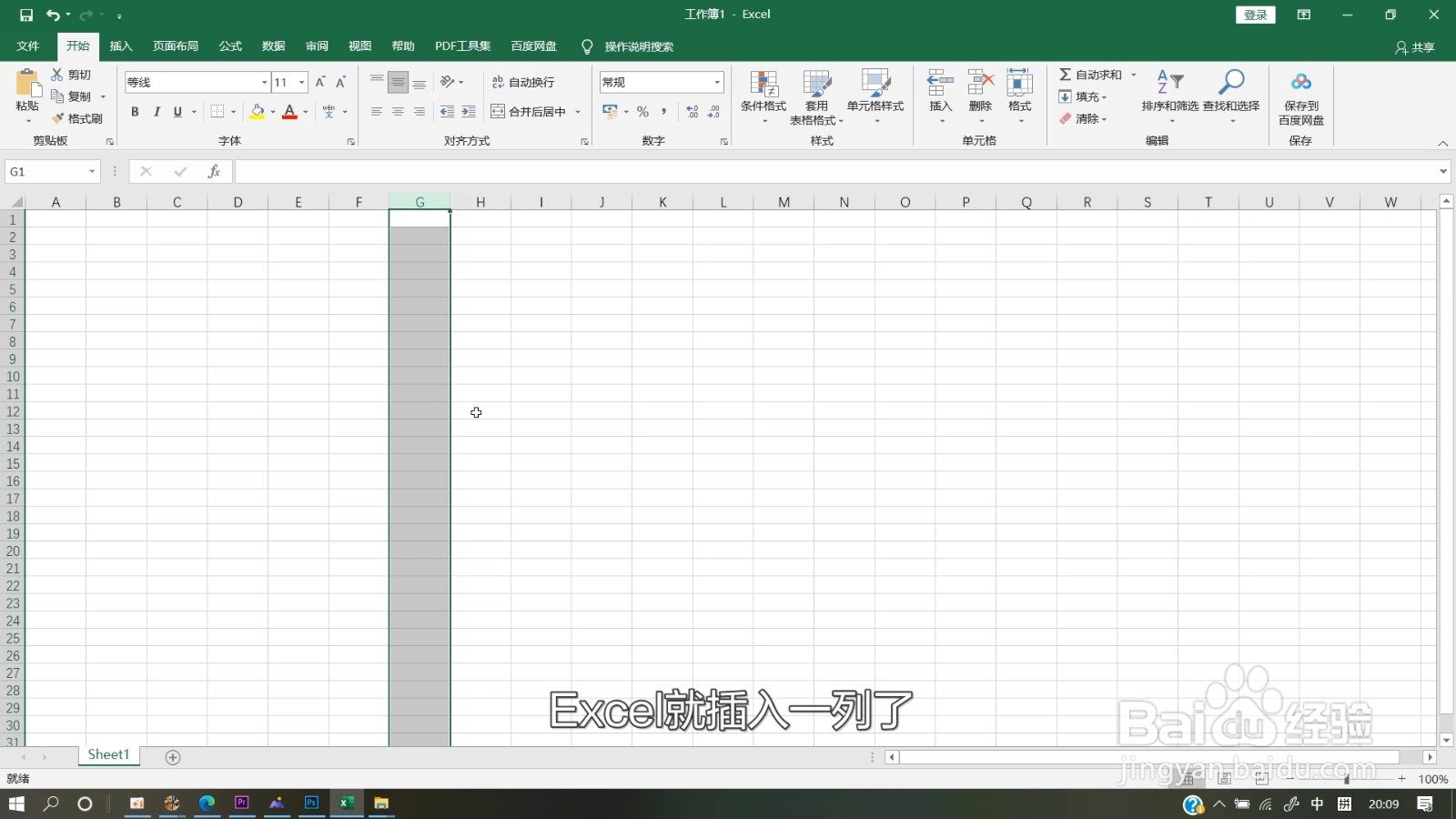Increase font size icon

pyautogui.click(x=320, y=82)
